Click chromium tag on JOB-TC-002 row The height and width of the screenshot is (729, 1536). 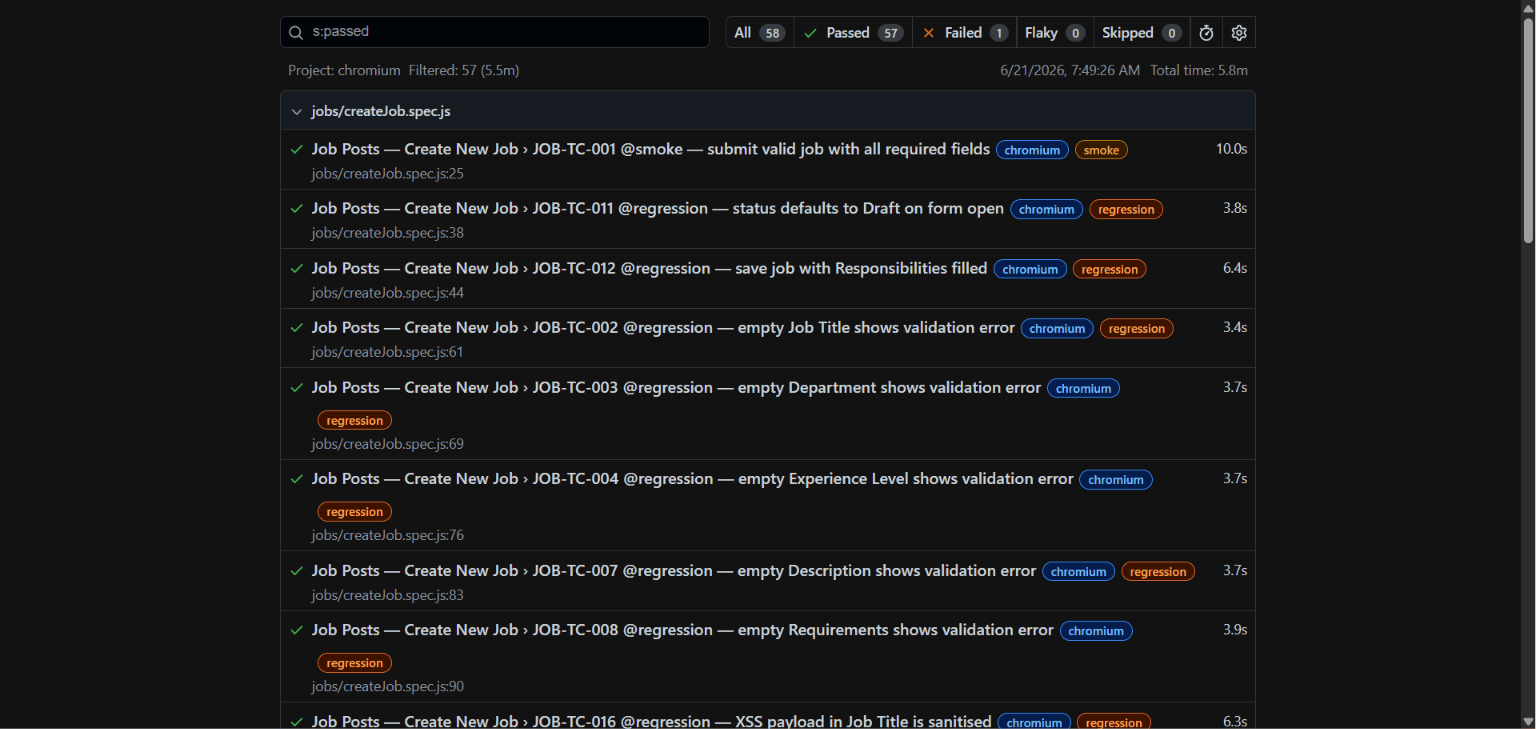[1057, 328]
